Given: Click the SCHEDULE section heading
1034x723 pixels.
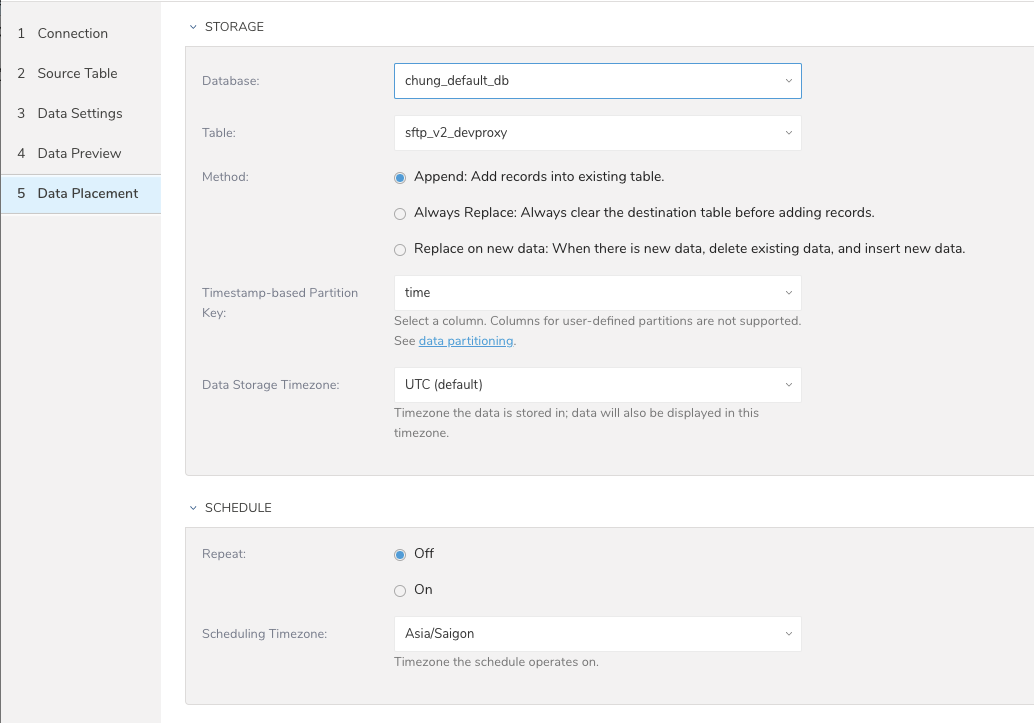Looking at the screenshot, I should 238,508.
